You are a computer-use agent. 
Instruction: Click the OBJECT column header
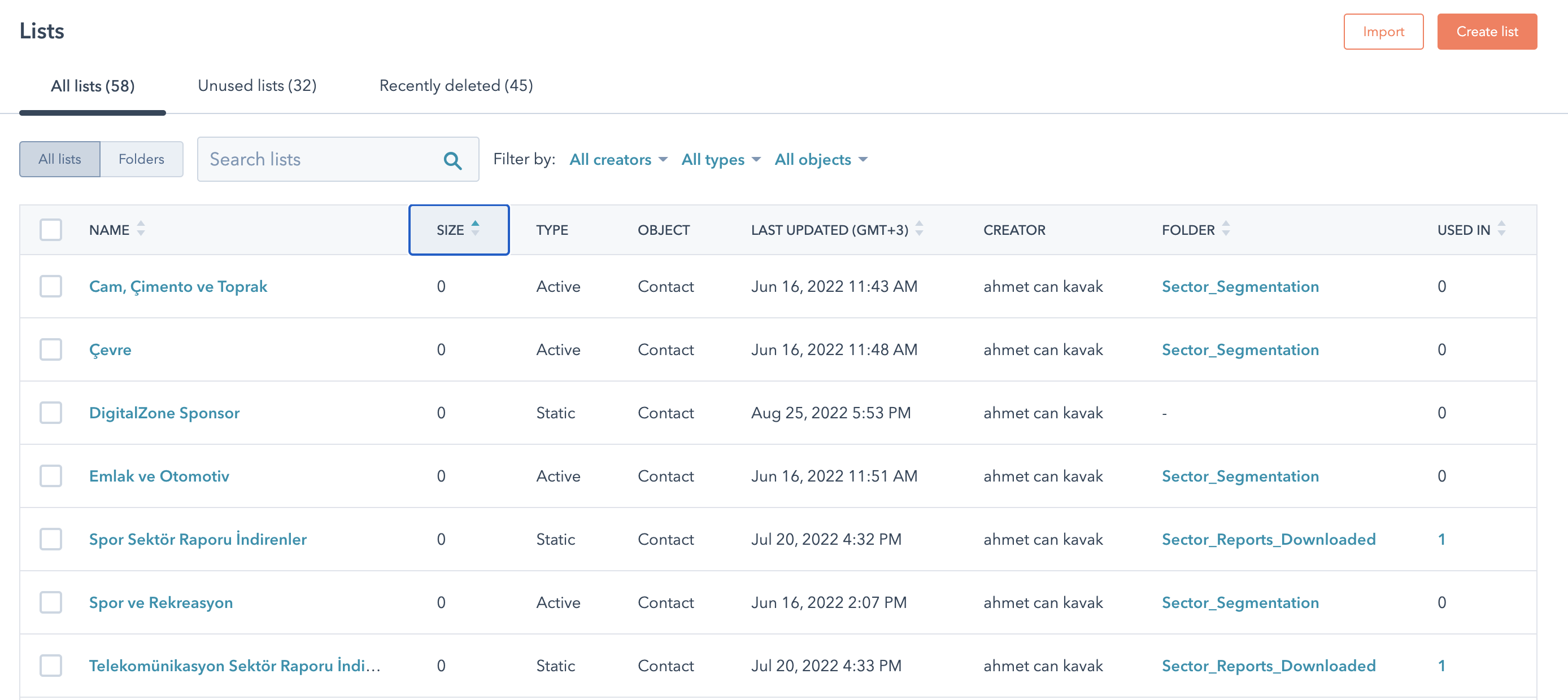coord(664,230)
